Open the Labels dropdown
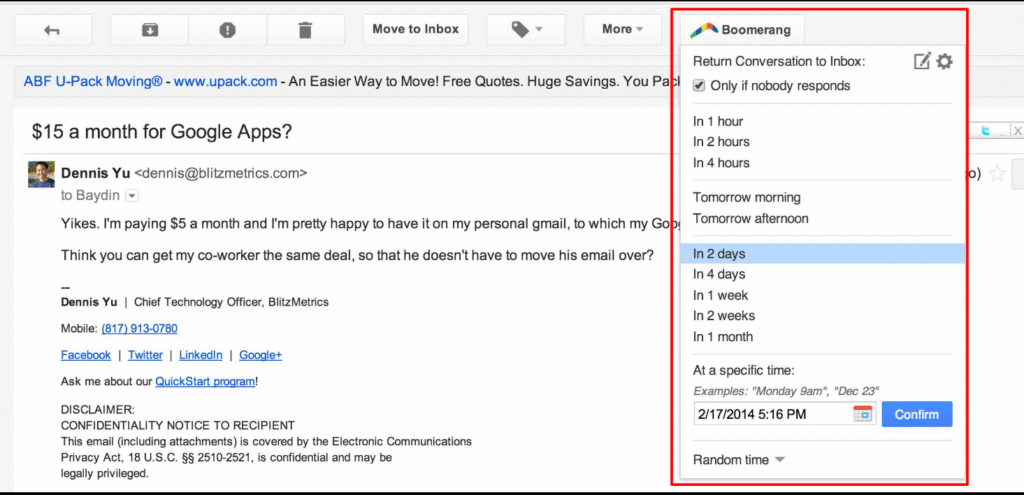This screenshot has width=1024, height=495. [526, 30]
